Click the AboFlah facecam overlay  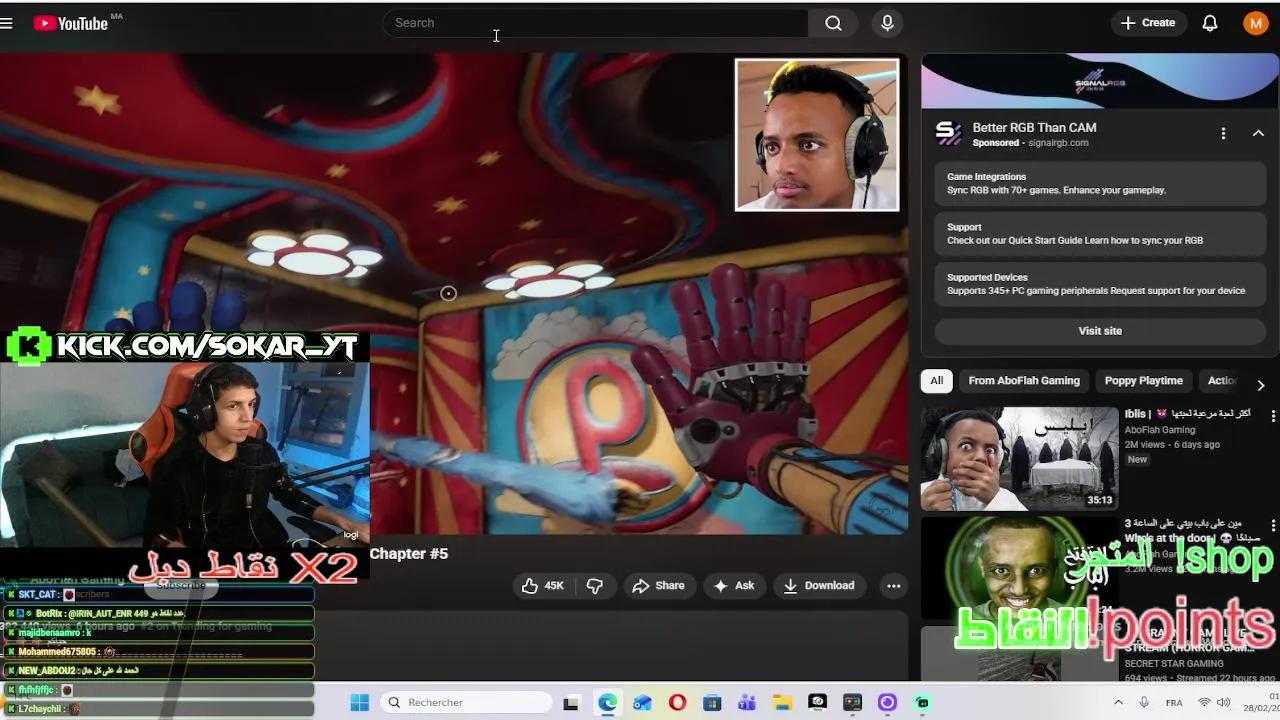817,135
